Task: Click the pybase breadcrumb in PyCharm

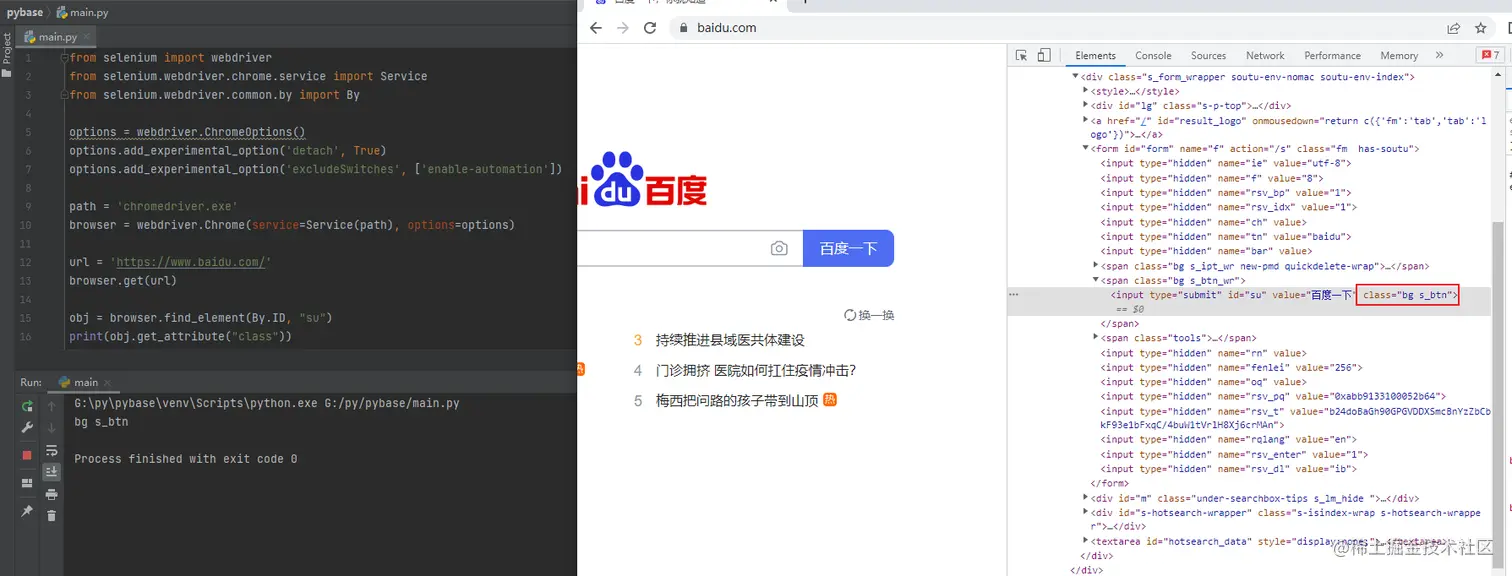Action: click(25, 13)
